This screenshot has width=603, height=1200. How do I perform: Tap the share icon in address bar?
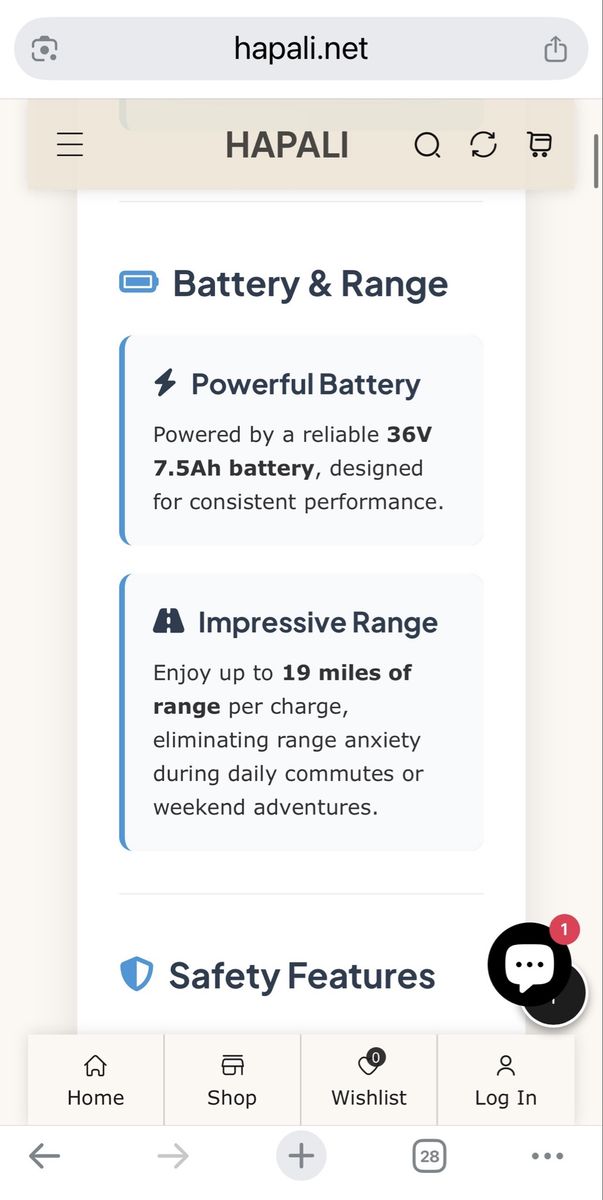point(555,48)
